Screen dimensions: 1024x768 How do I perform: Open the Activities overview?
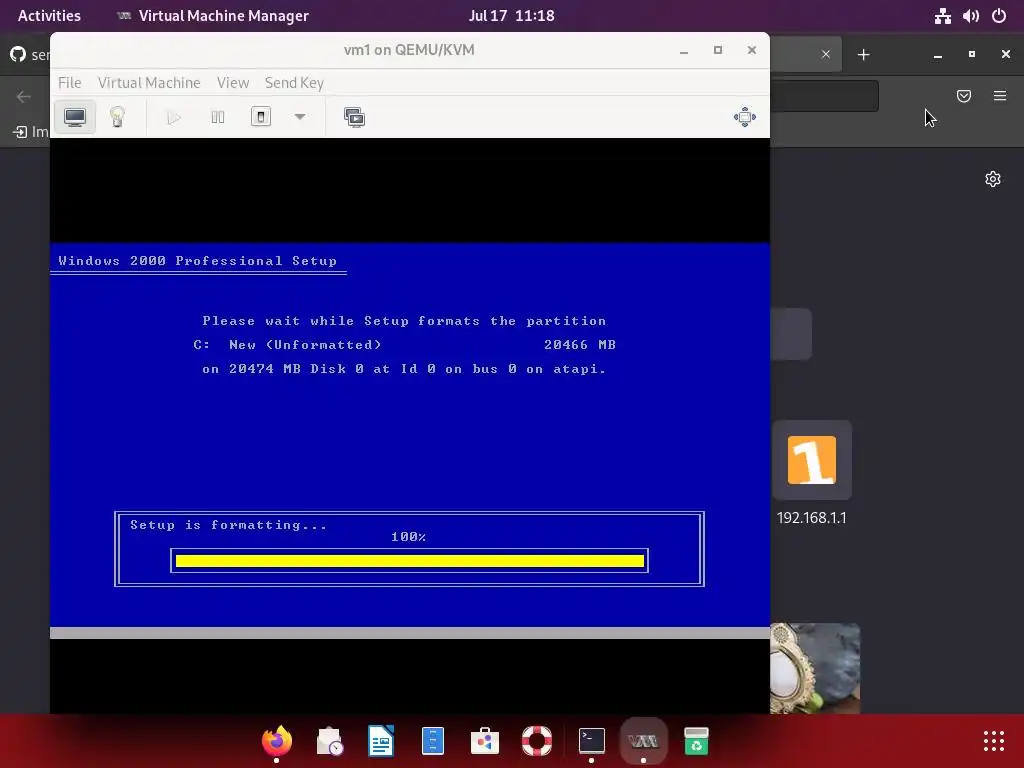coord(49,16)
